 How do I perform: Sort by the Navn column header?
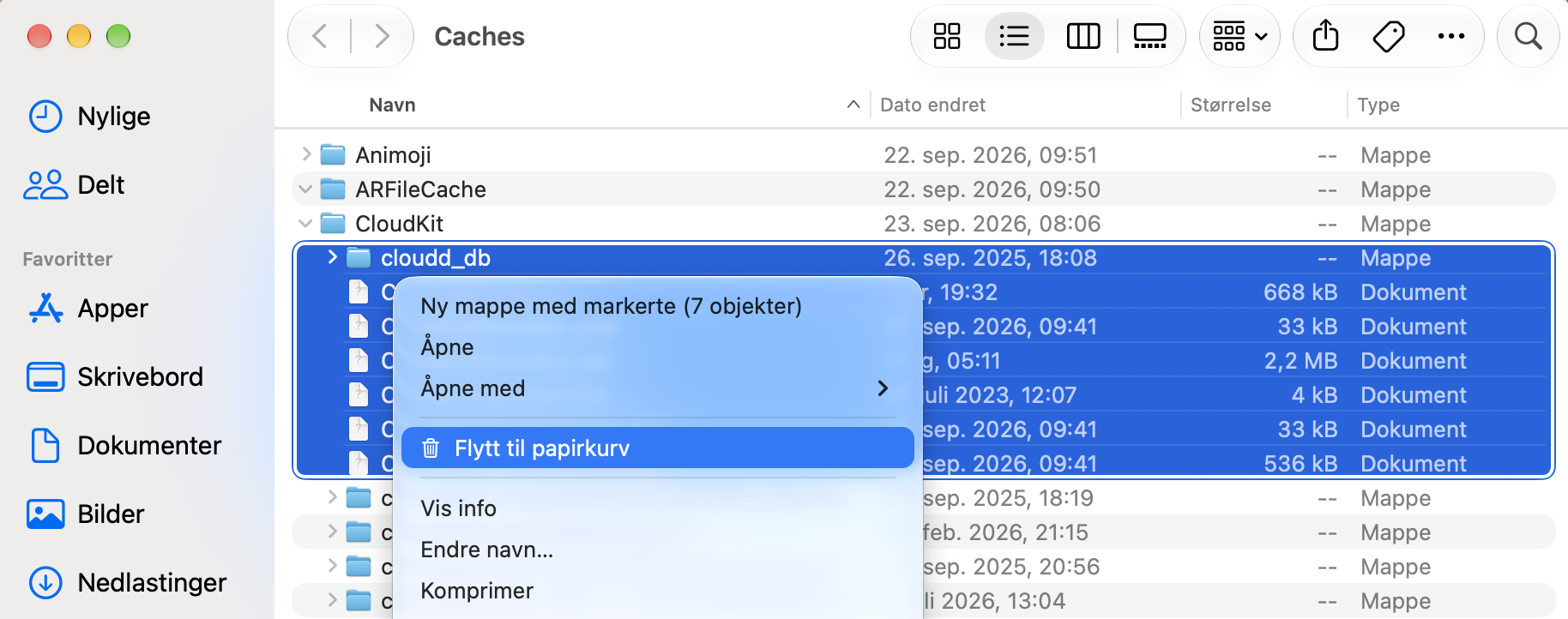[x=392, y=105]
